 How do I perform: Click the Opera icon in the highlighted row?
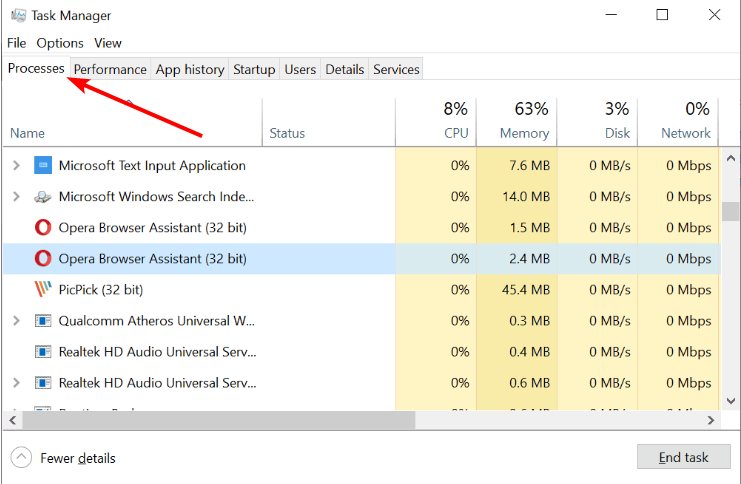click(x=43, y=259)
